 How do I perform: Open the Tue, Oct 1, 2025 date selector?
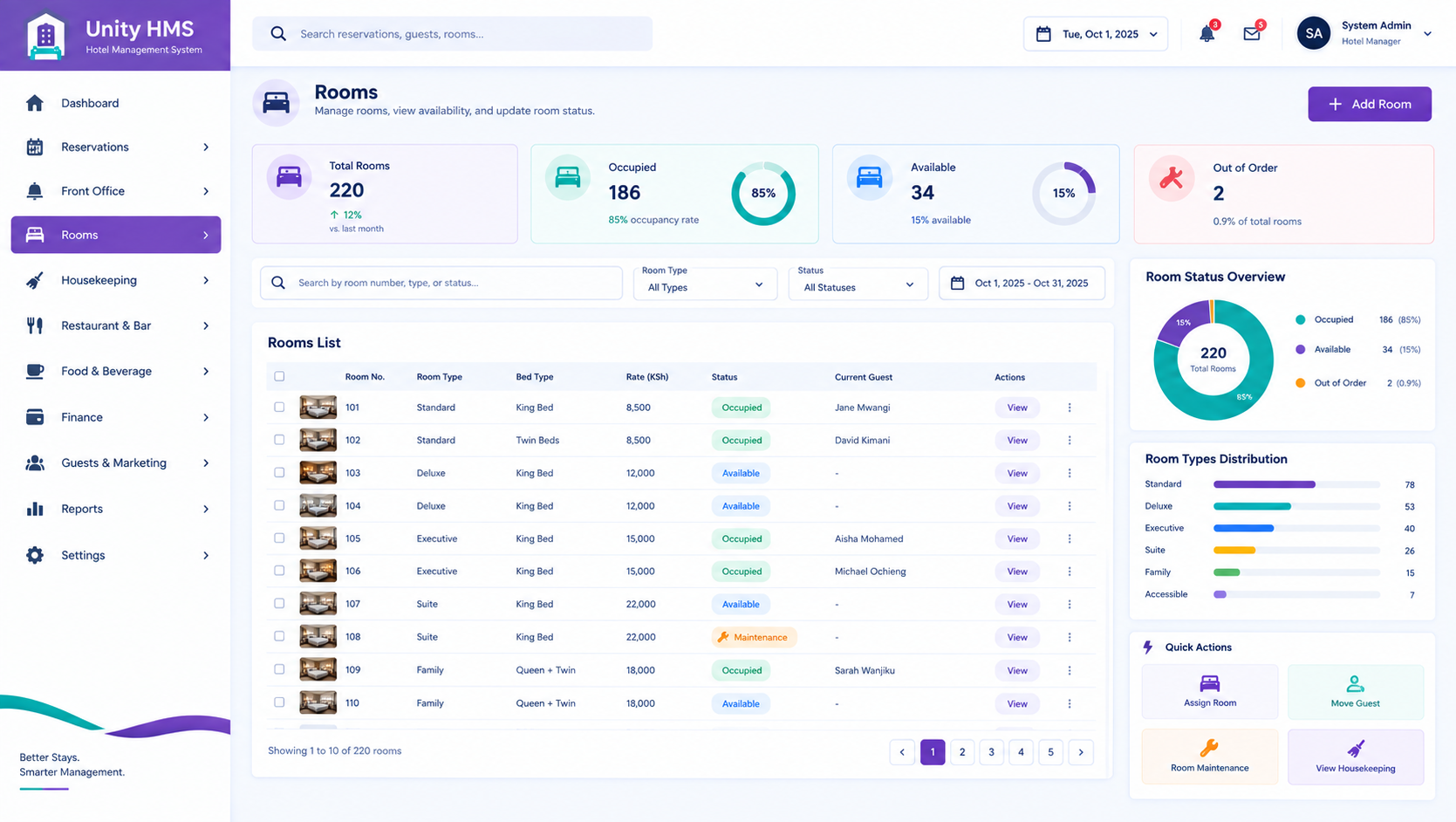pyautogui.click(x=1096, y=34)
